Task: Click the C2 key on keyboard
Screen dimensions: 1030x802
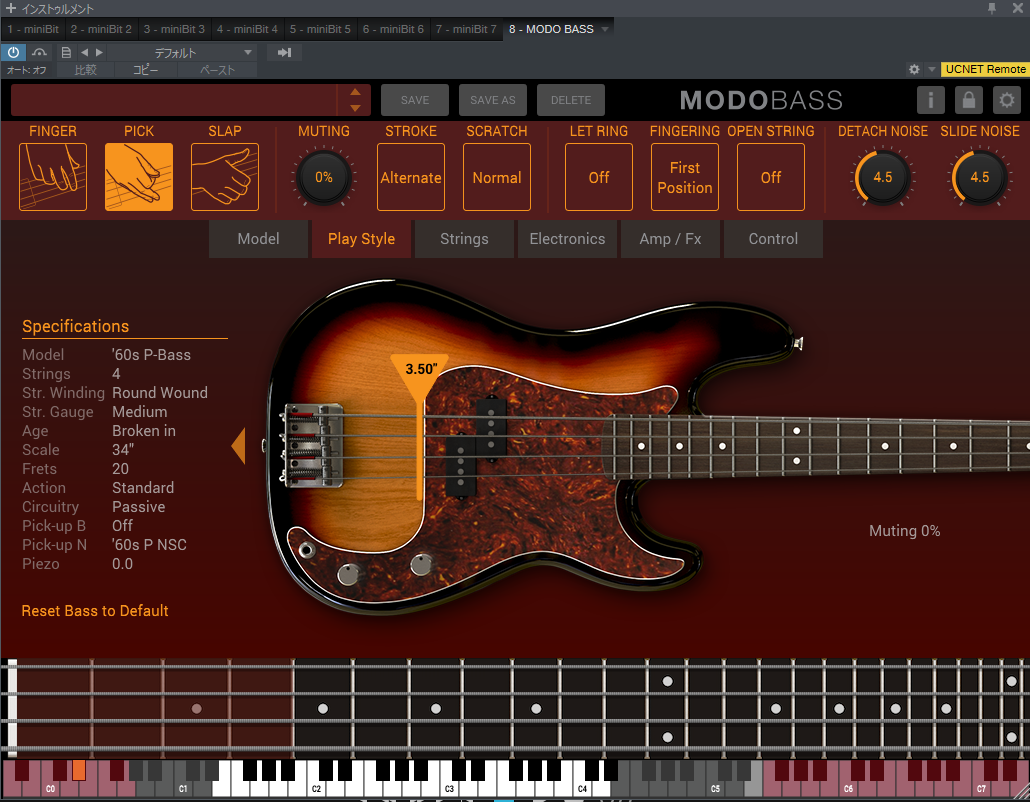Action: pos(316,788)
